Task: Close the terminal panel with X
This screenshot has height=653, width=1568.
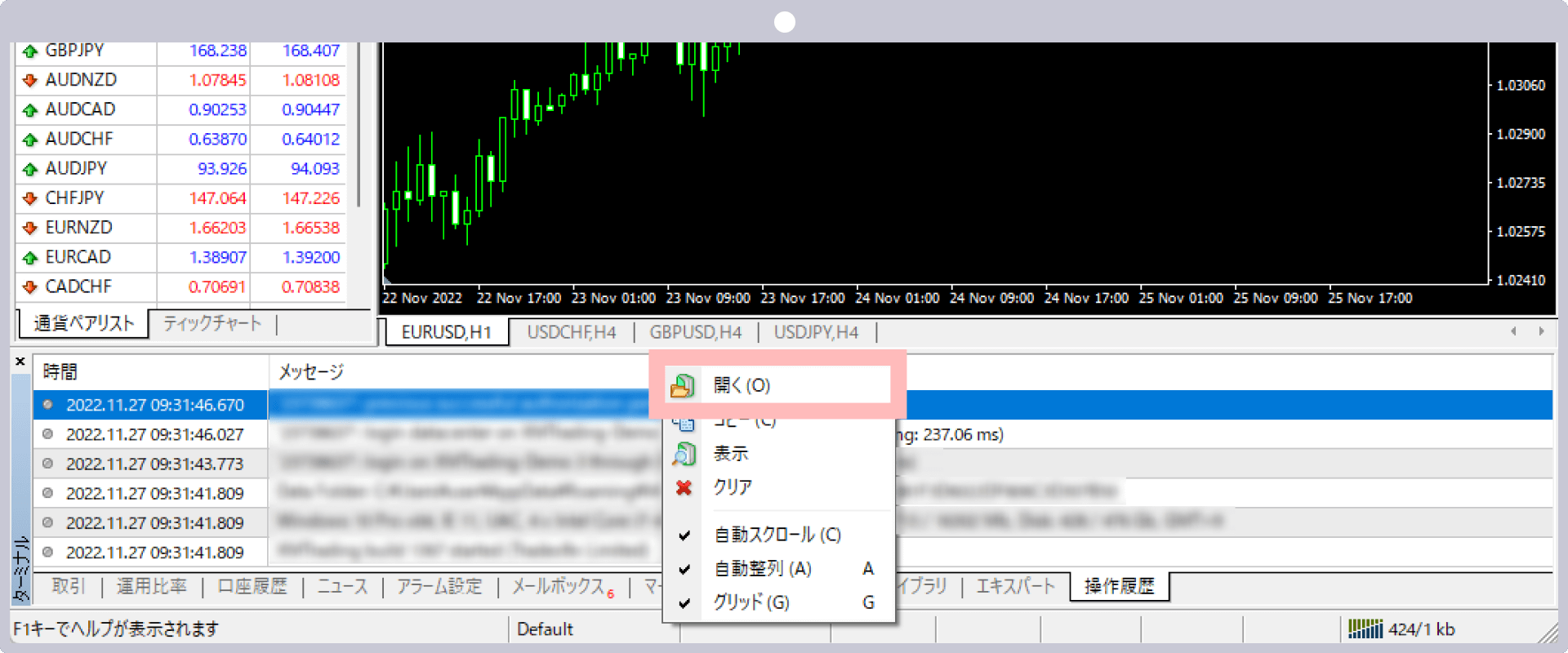Action: click(20, 361)
